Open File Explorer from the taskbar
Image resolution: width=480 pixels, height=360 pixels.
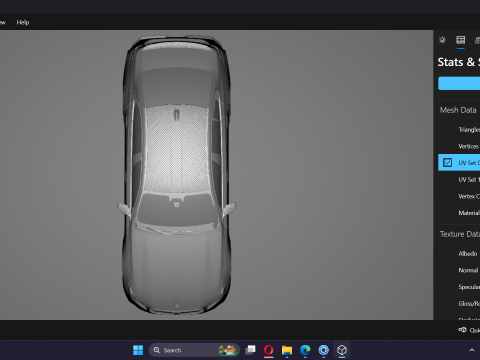pyautogui.click(x=287, y=350)
